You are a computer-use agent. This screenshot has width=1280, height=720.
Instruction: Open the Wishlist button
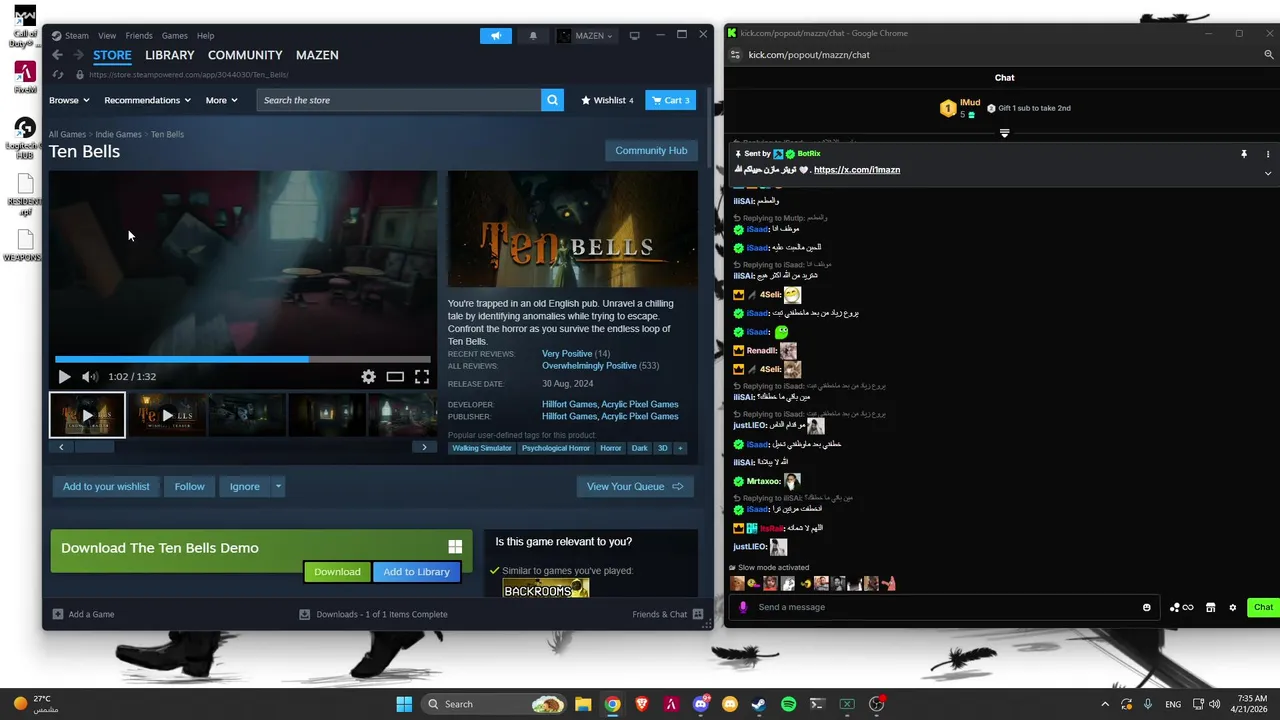(x=607, y=100)
